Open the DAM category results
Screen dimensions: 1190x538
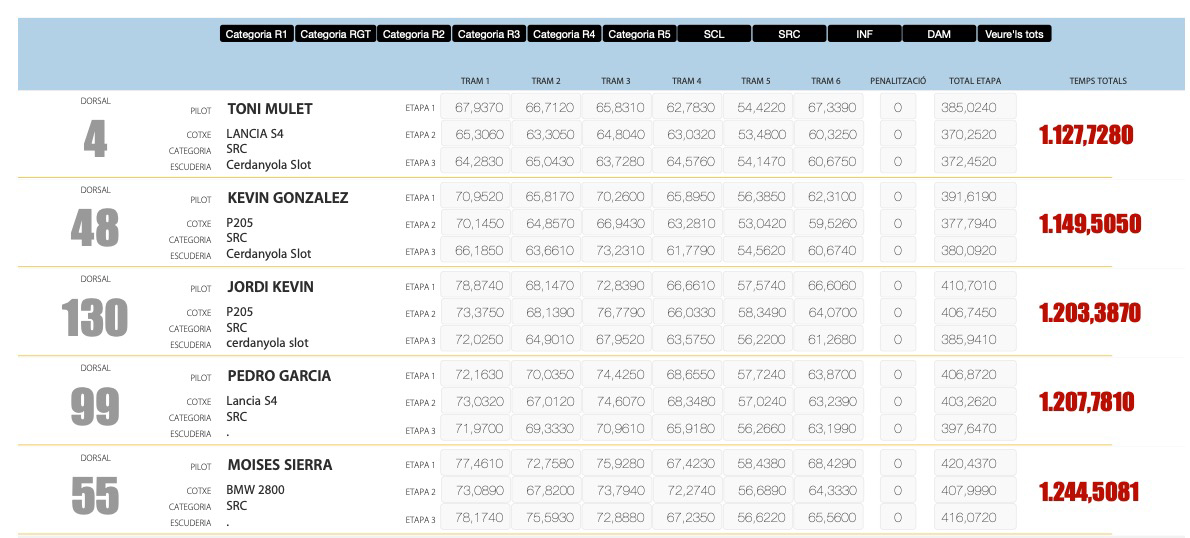click(x=939, y=34)
